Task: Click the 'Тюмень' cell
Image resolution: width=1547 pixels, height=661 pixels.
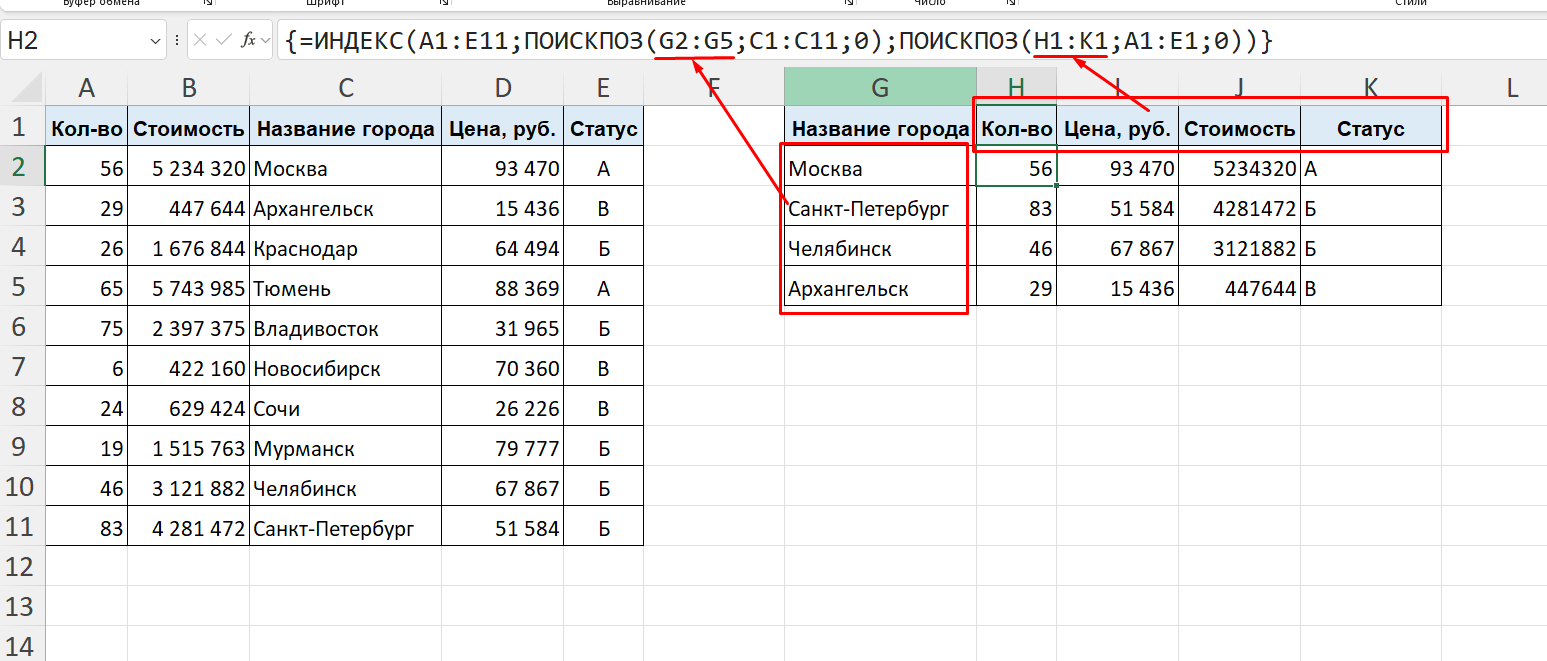Action: tap(346, 288)
